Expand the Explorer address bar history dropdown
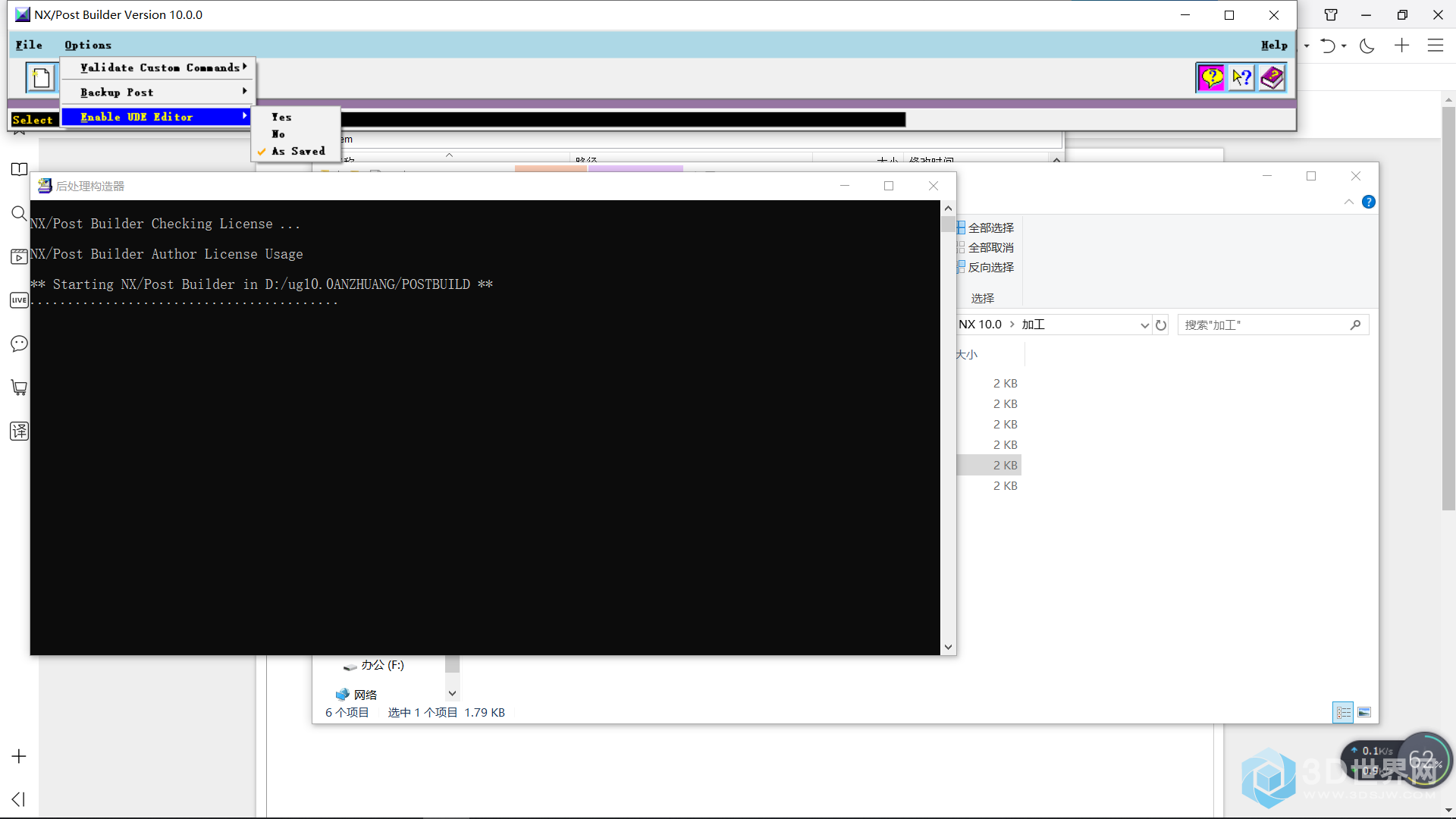 (1144, 325)
